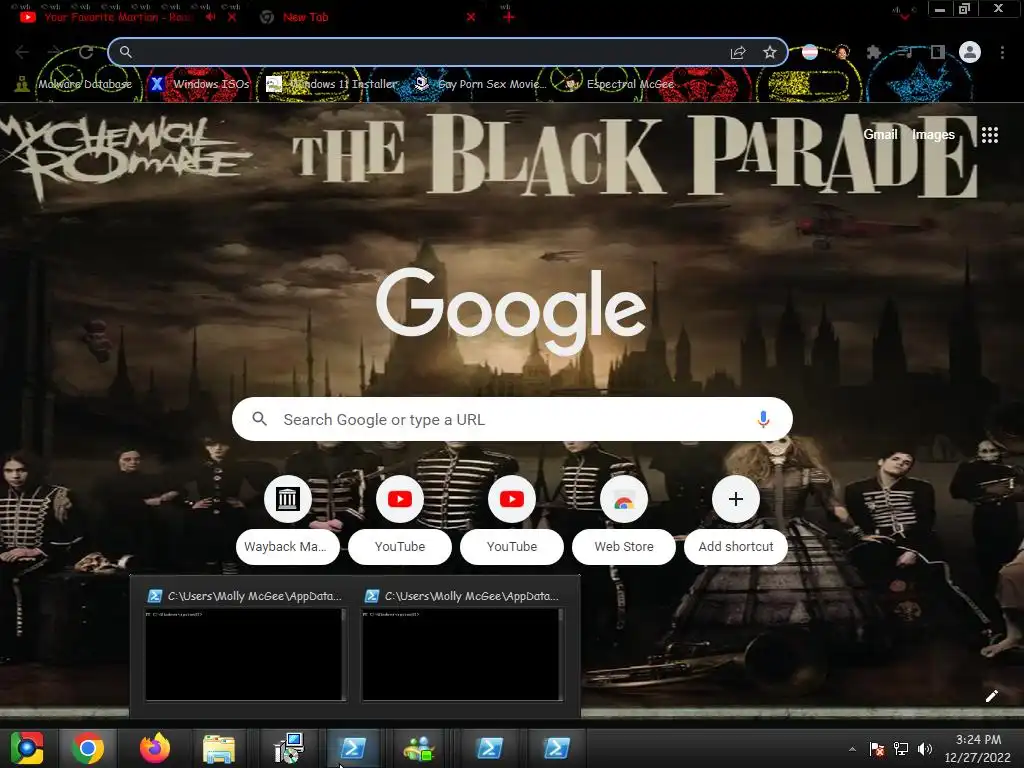Open the pink-blue striped flag extension
Image resolution: width=1024 pixels, height=768 pixels.
point(810,52)
